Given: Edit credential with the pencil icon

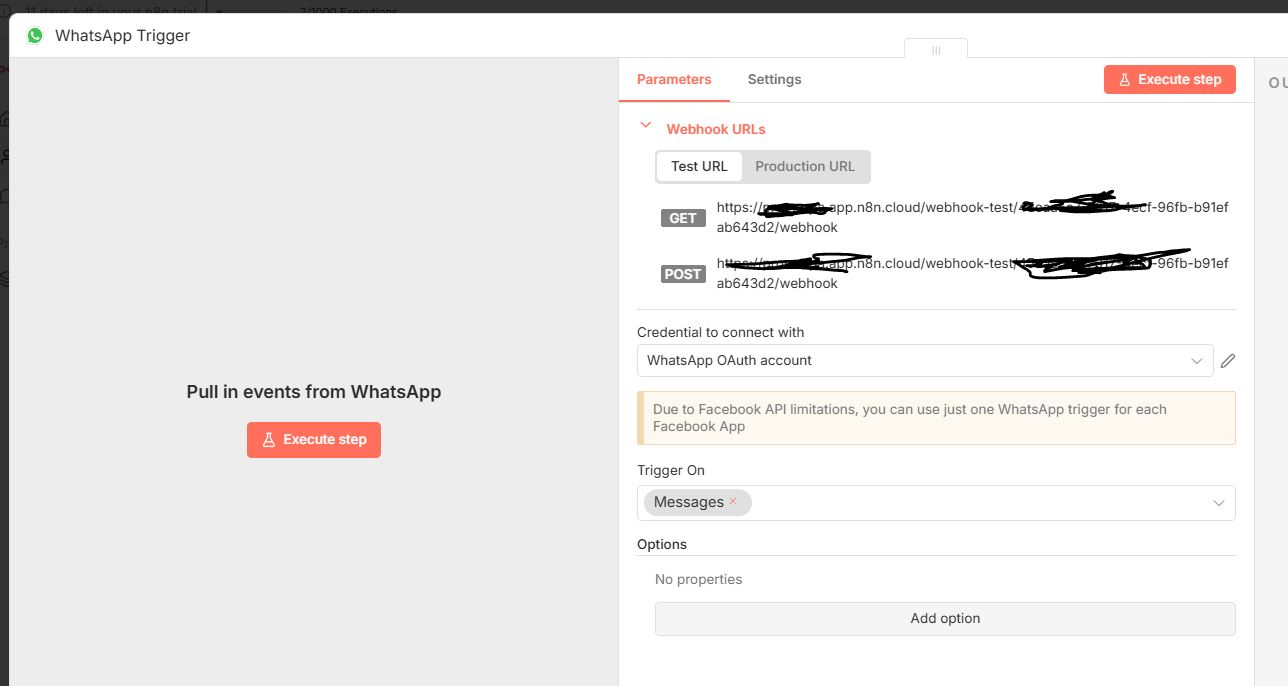Looking at the screenshot, I should pos(1228,360).
